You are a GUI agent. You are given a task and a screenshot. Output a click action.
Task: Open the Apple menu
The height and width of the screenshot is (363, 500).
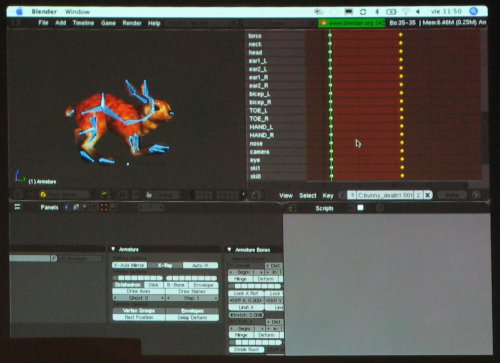pos(19,12)
